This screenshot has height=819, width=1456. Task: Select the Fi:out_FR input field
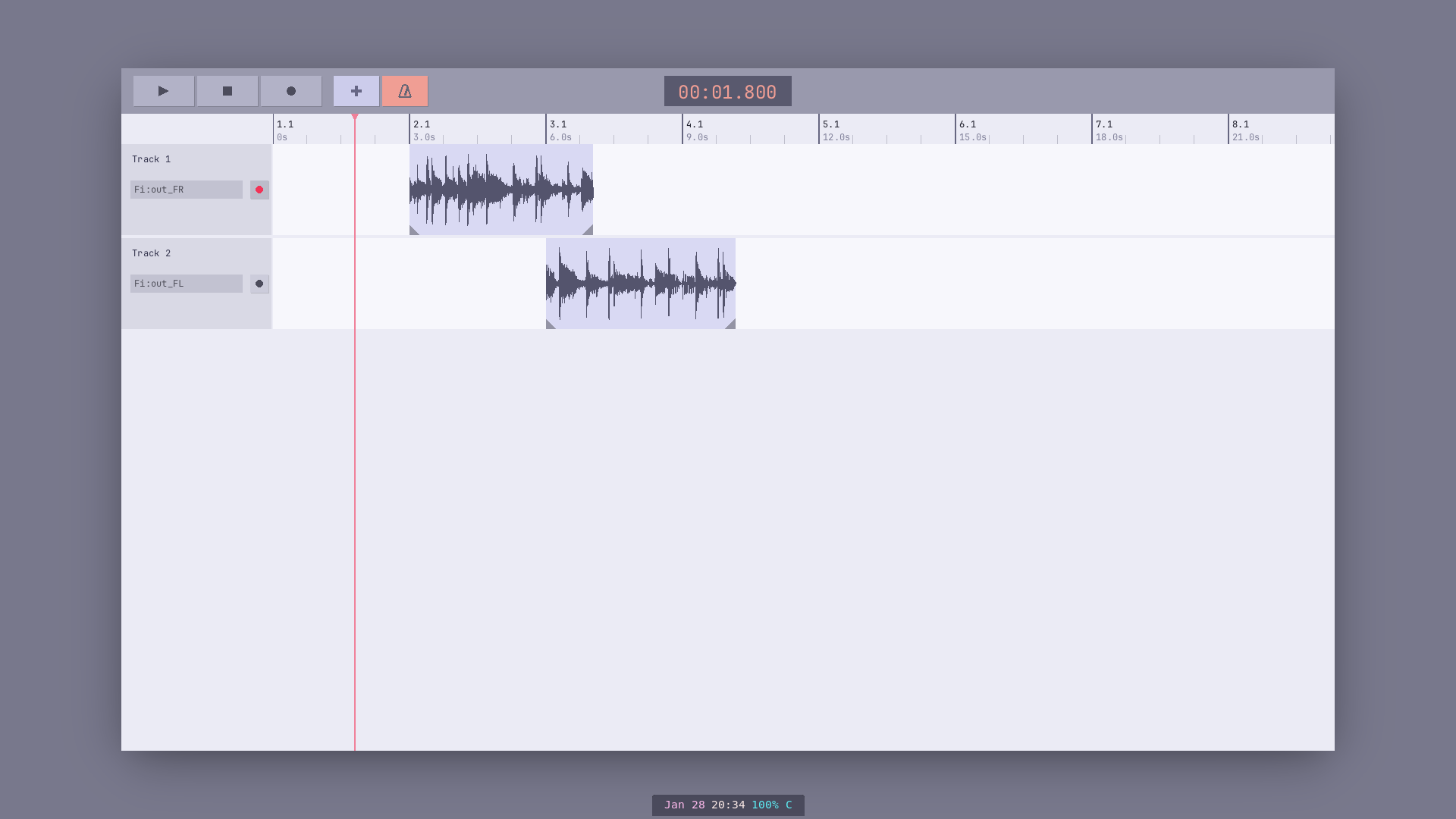tap(186, 190)
